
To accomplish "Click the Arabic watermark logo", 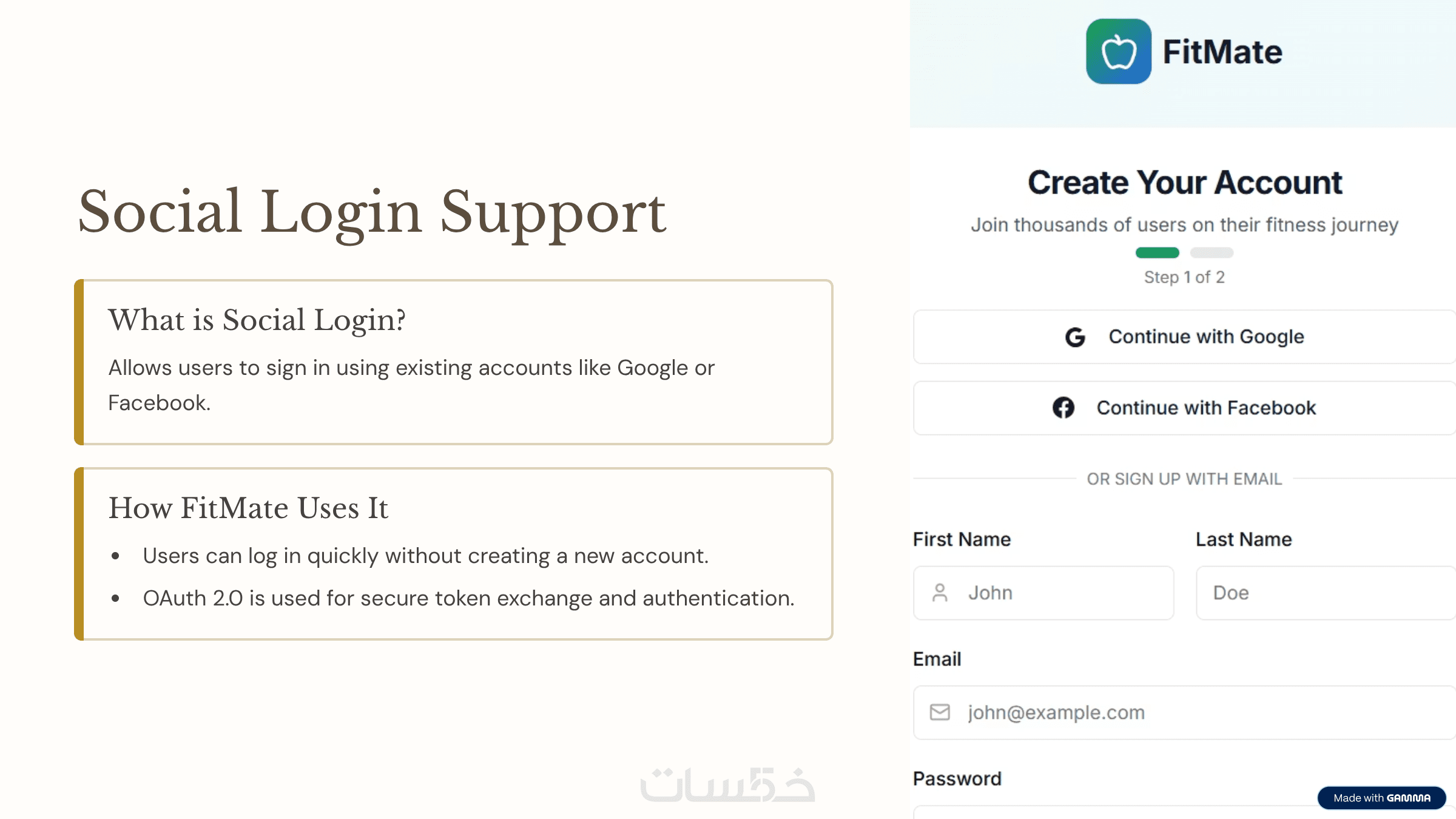I will pyautogui.click(x=727, y=784).
